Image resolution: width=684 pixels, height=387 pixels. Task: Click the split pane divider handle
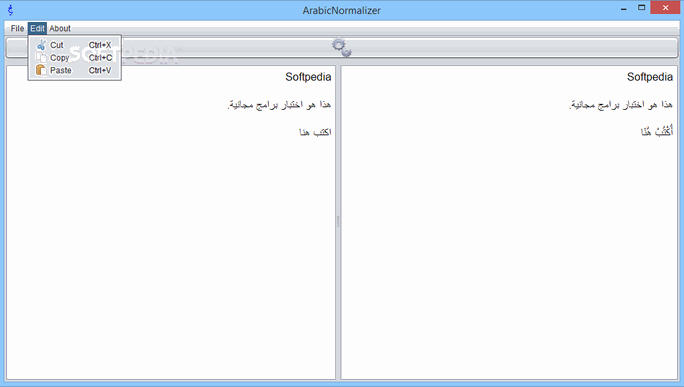338,222
